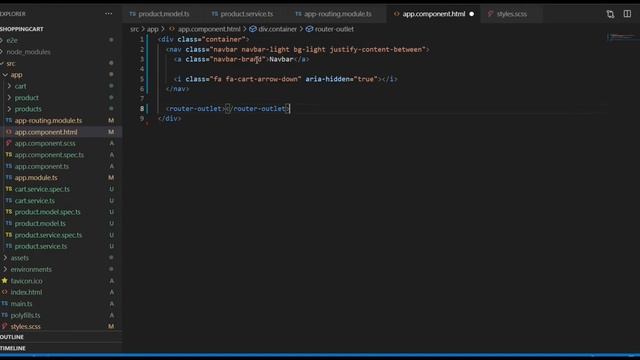
Task: Click the TS icon beside main.ts
Action: (x=4, y=304)
